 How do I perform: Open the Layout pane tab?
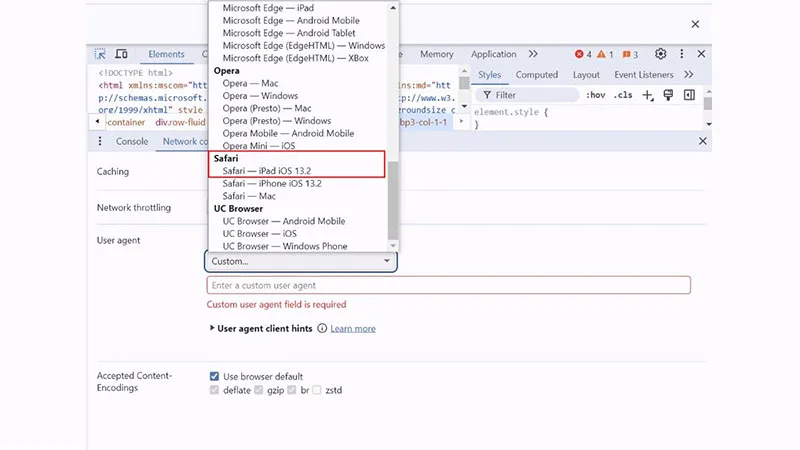[586, 74]
